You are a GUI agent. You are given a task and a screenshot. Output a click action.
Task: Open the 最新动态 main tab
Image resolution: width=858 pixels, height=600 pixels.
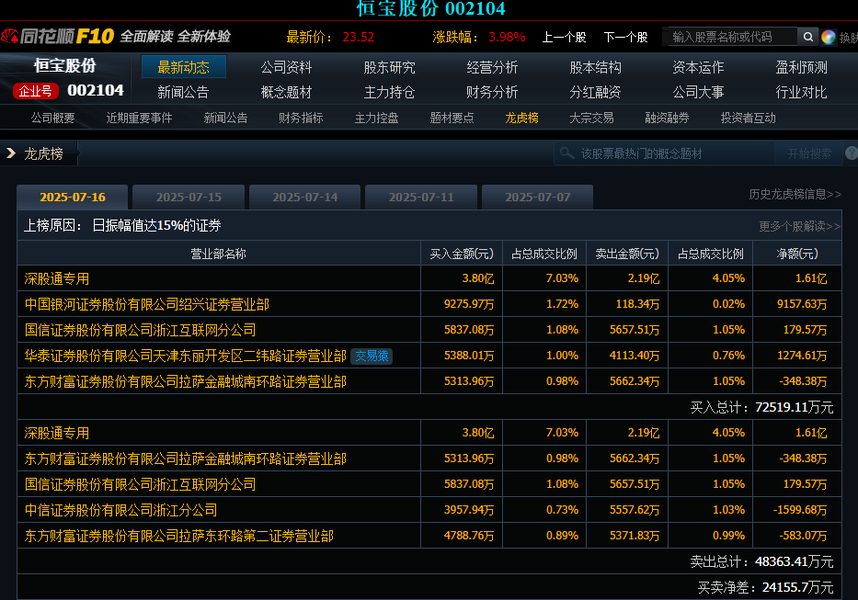click(x=183, y=67)
